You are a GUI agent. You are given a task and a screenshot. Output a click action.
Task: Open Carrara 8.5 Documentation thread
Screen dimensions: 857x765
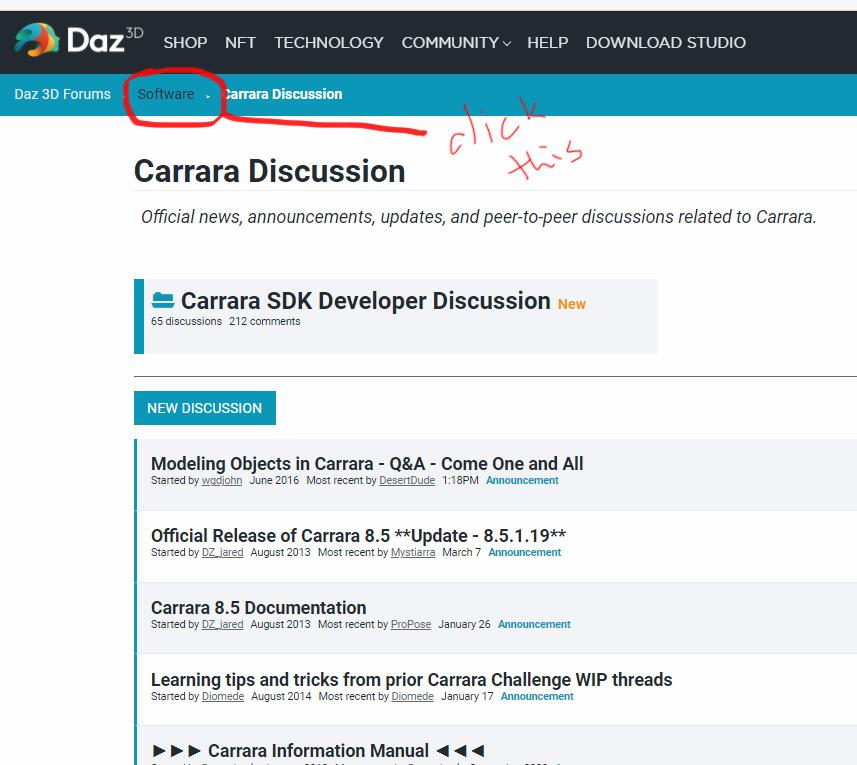point(258,608)
